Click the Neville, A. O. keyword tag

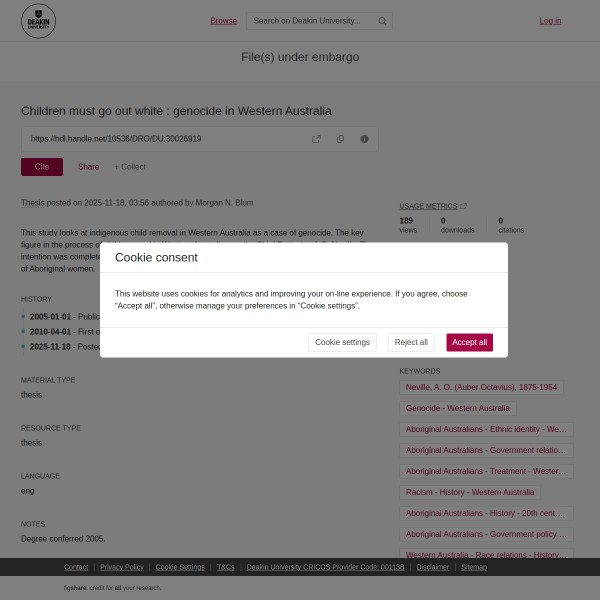point(481,387)
